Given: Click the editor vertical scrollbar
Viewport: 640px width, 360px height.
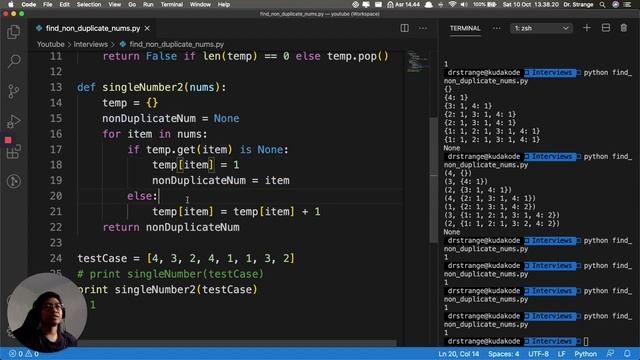Looking at the screenshot, I should 433,180.
